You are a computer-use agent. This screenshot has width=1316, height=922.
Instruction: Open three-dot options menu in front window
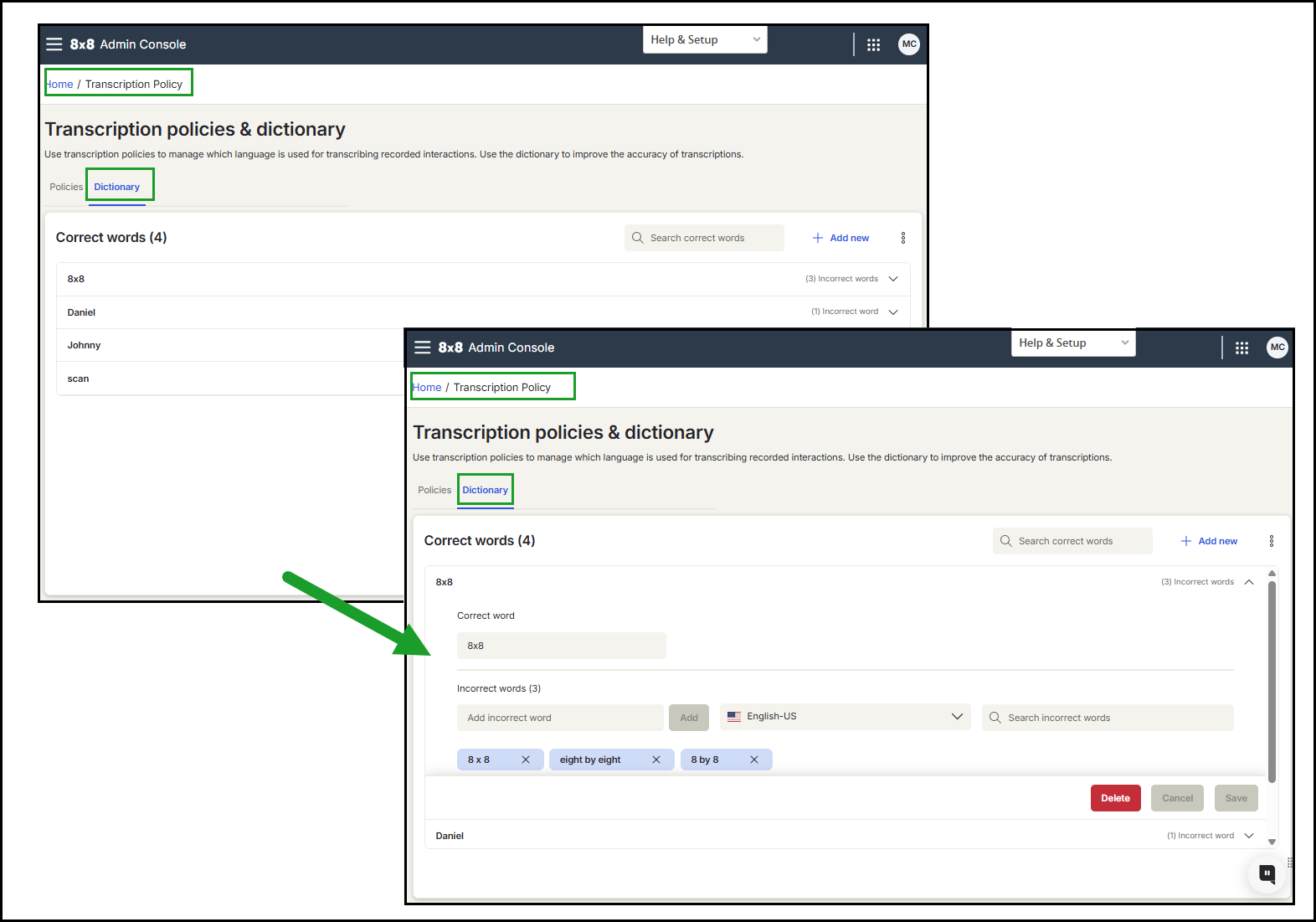click(x=1272, y=541)
